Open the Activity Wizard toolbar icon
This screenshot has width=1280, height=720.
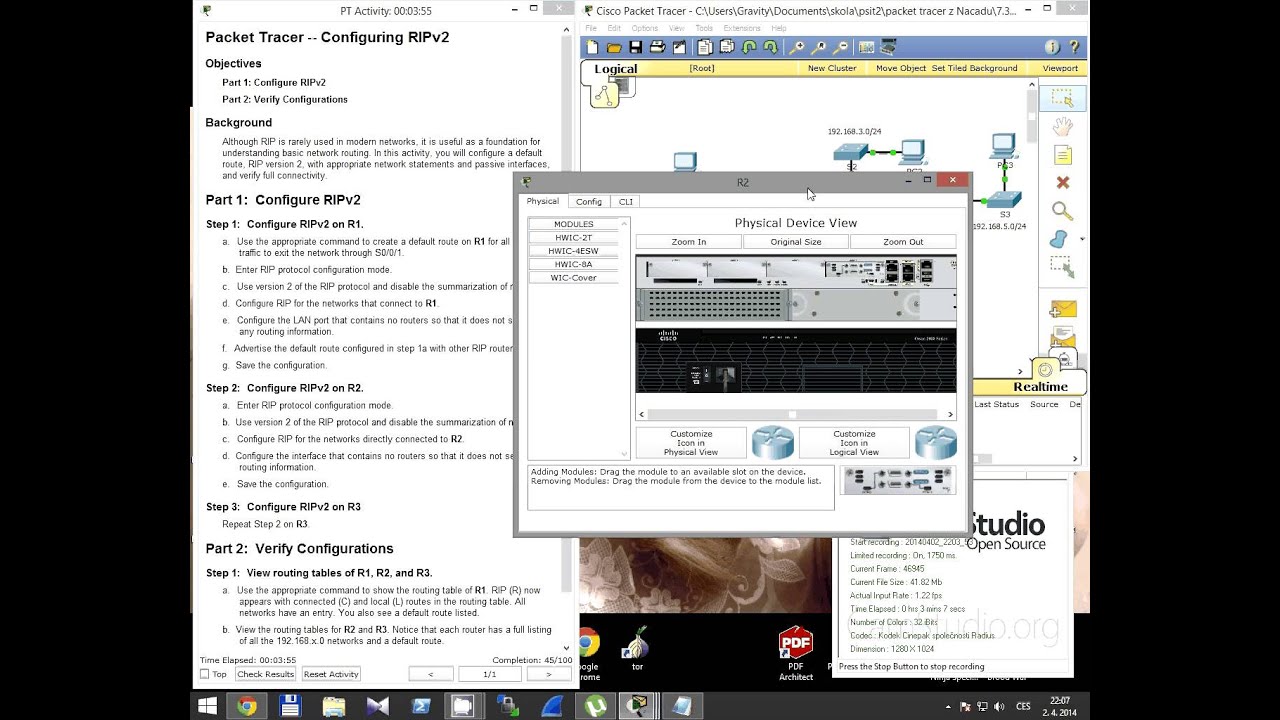pos(680,47)
